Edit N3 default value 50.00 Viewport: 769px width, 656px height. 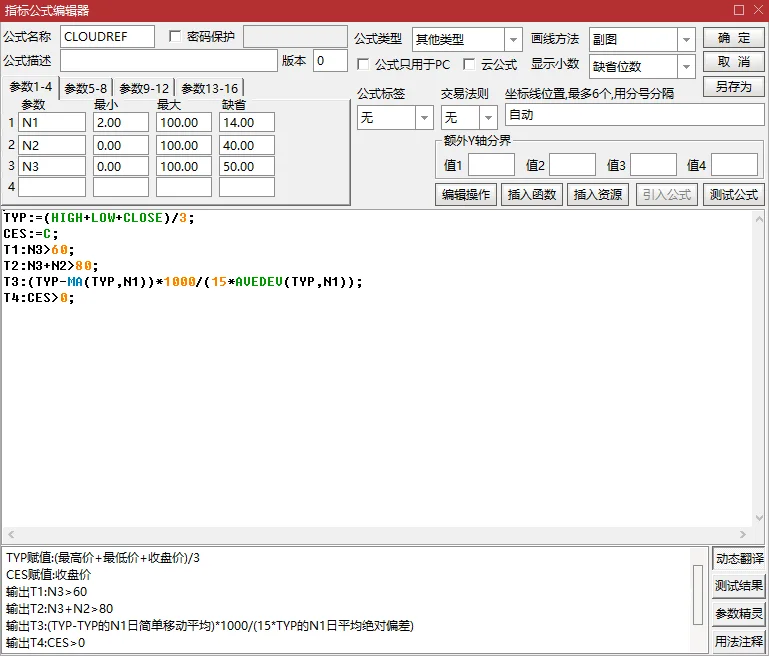click(247, 166)
